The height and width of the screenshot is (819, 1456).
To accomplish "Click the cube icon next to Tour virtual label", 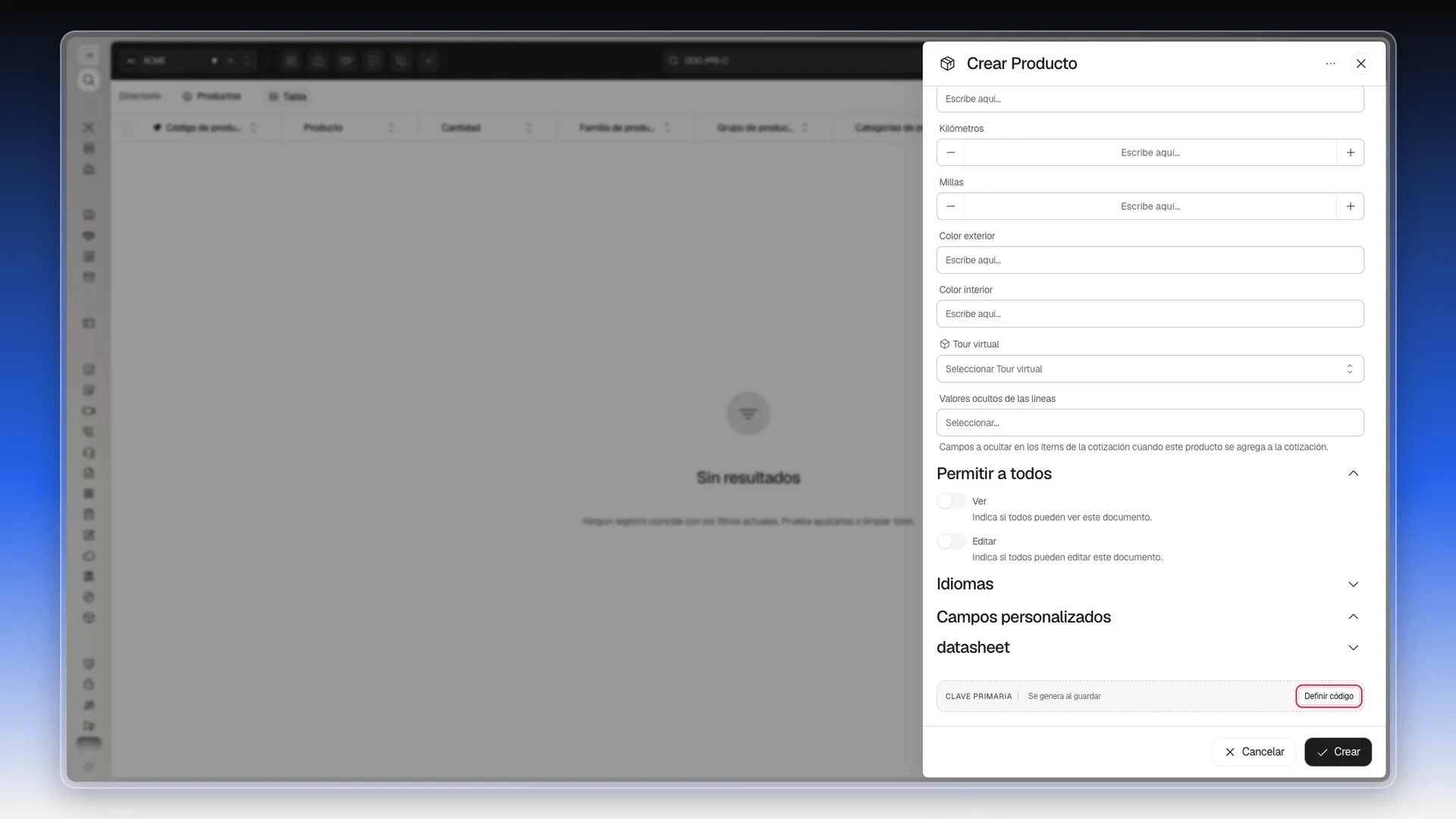I will [x=945, y=344].
